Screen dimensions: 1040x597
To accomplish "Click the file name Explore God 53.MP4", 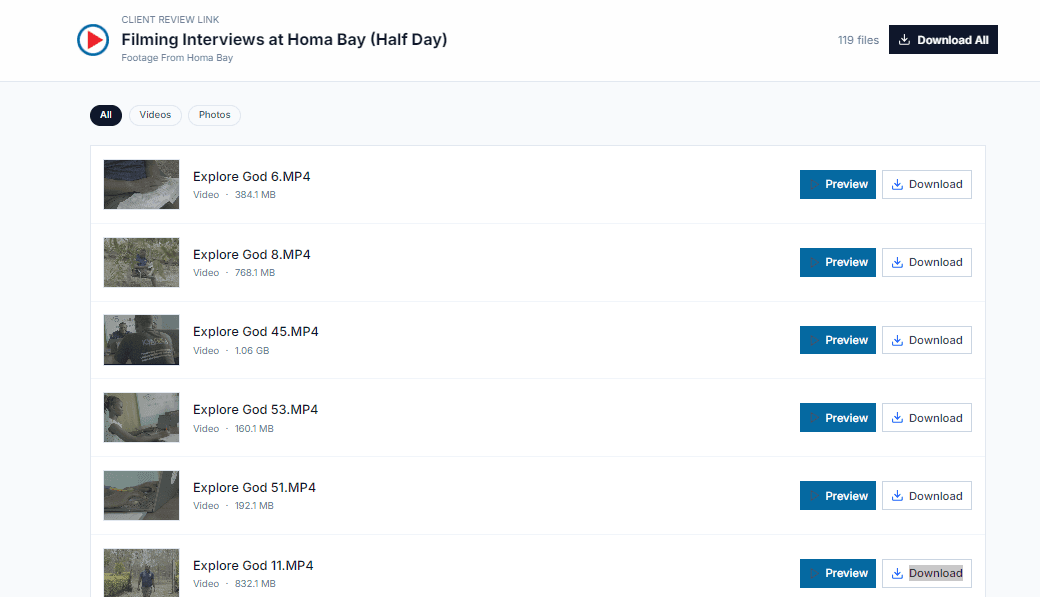I will pos(255,410).
